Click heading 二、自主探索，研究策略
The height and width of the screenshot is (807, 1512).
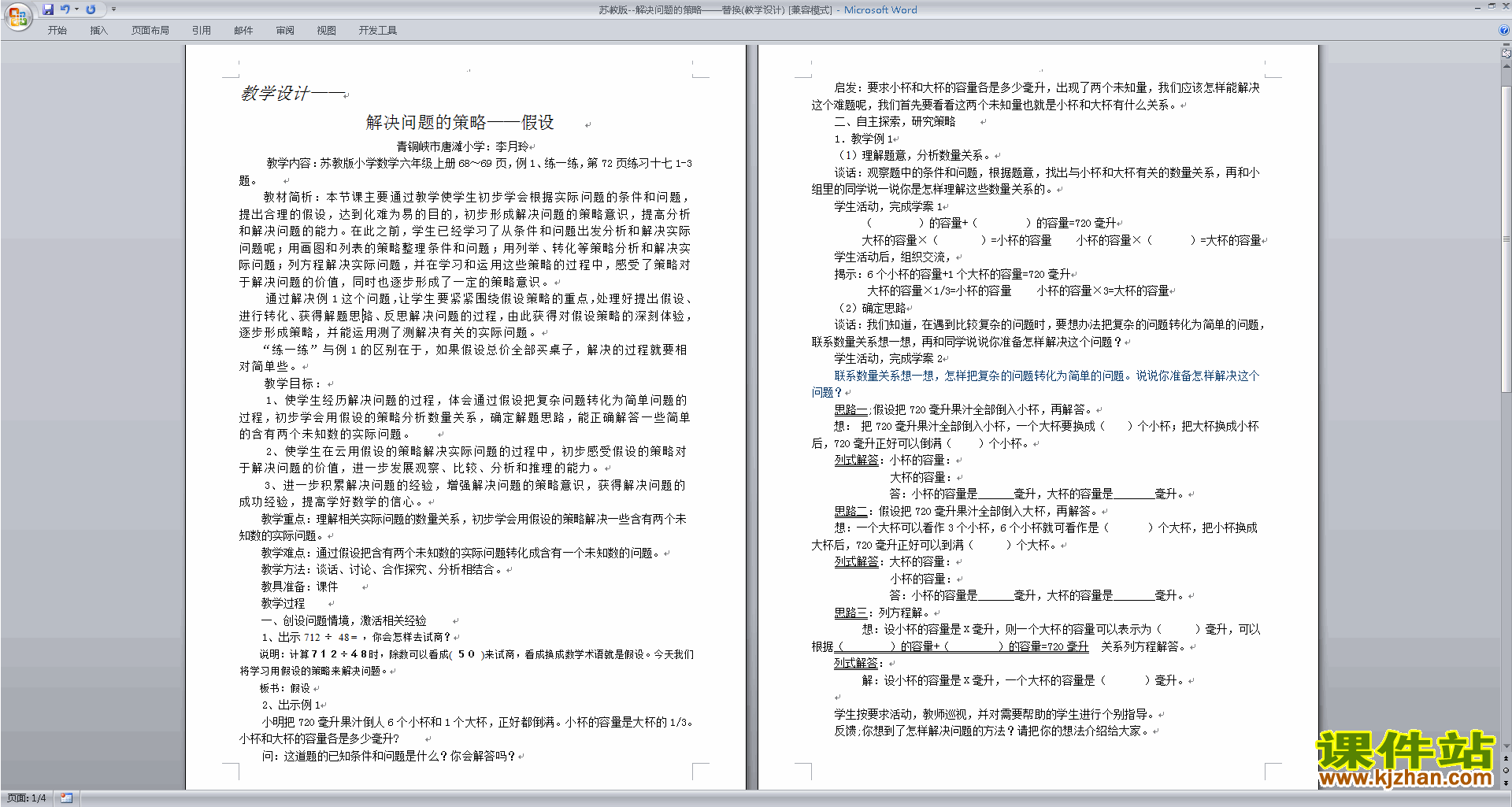point(895,121)
